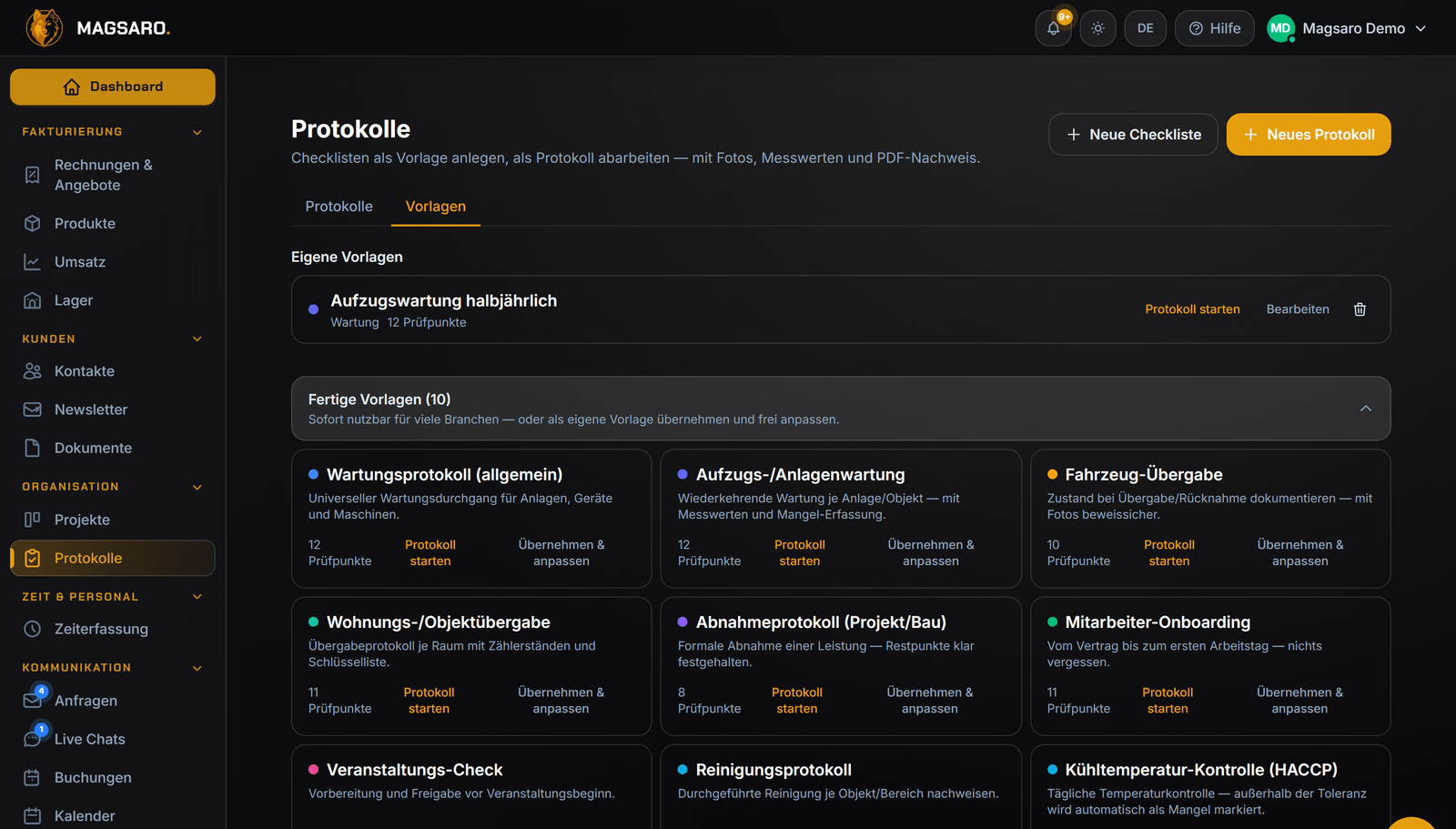1456x829 pixels.
Task: Click the Fahrzeug-Übergabe card title
Action: (1144, 475)
